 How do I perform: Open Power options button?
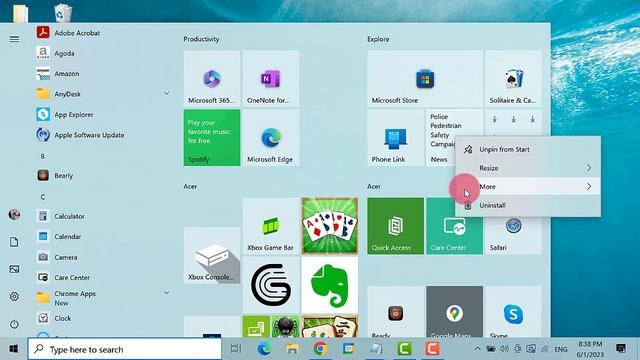(x=14, y=324)
